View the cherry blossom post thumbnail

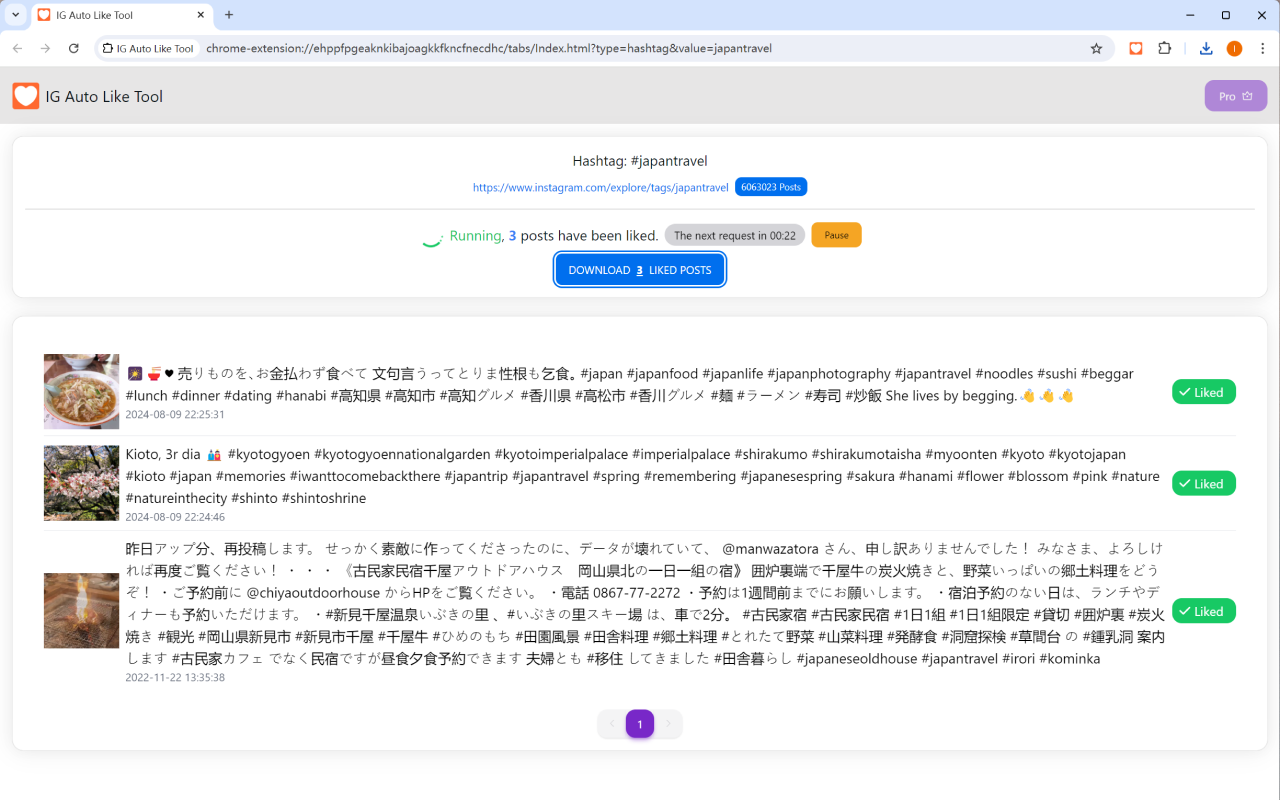coord(81,483)
